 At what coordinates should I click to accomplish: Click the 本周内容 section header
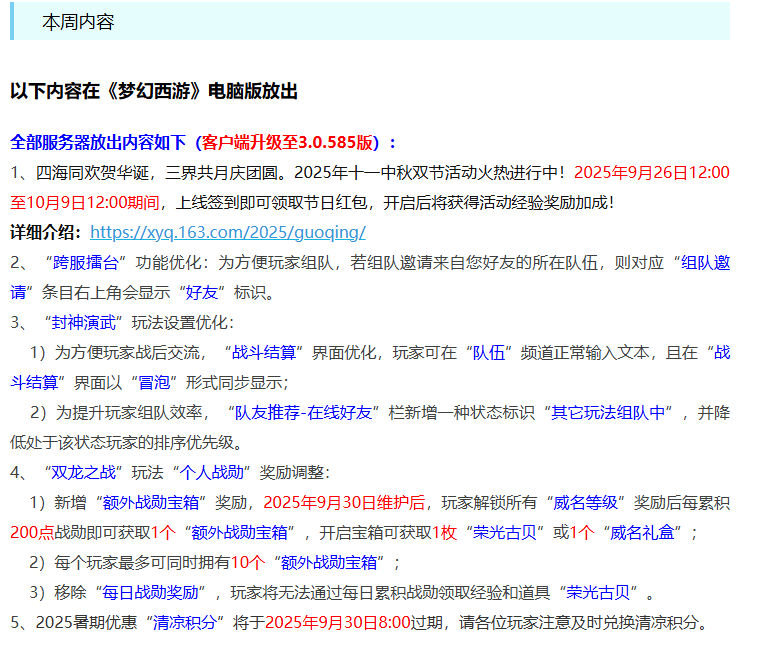click(x=370, y=22)
